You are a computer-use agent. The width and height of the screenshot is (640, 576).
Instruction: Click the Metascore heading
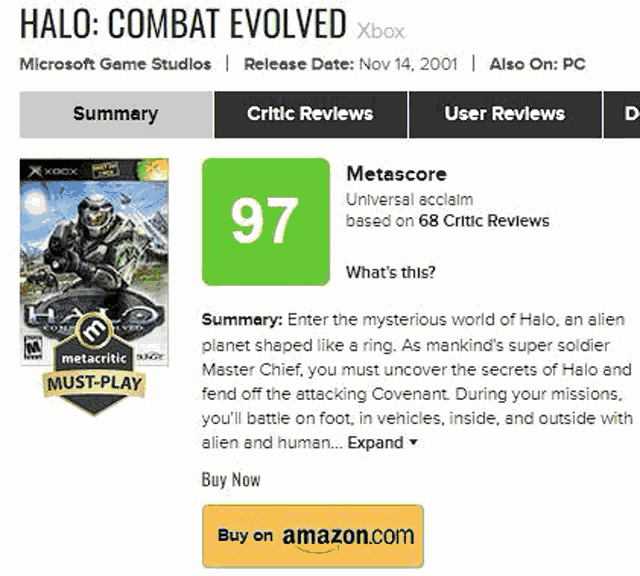[396, 174]
